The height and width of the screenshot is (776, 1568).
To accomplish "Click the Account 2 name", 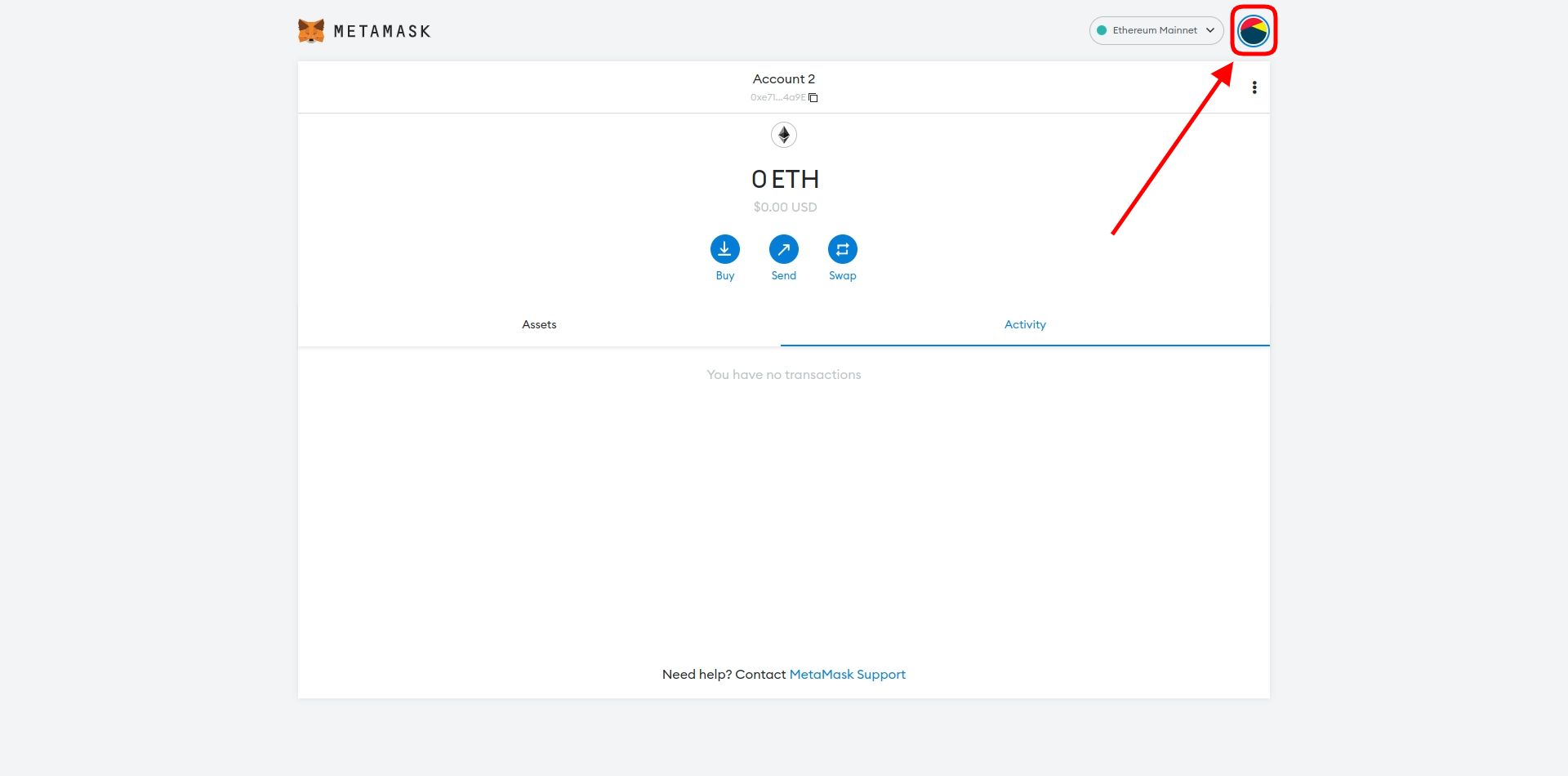I will [x=784, y=79].
